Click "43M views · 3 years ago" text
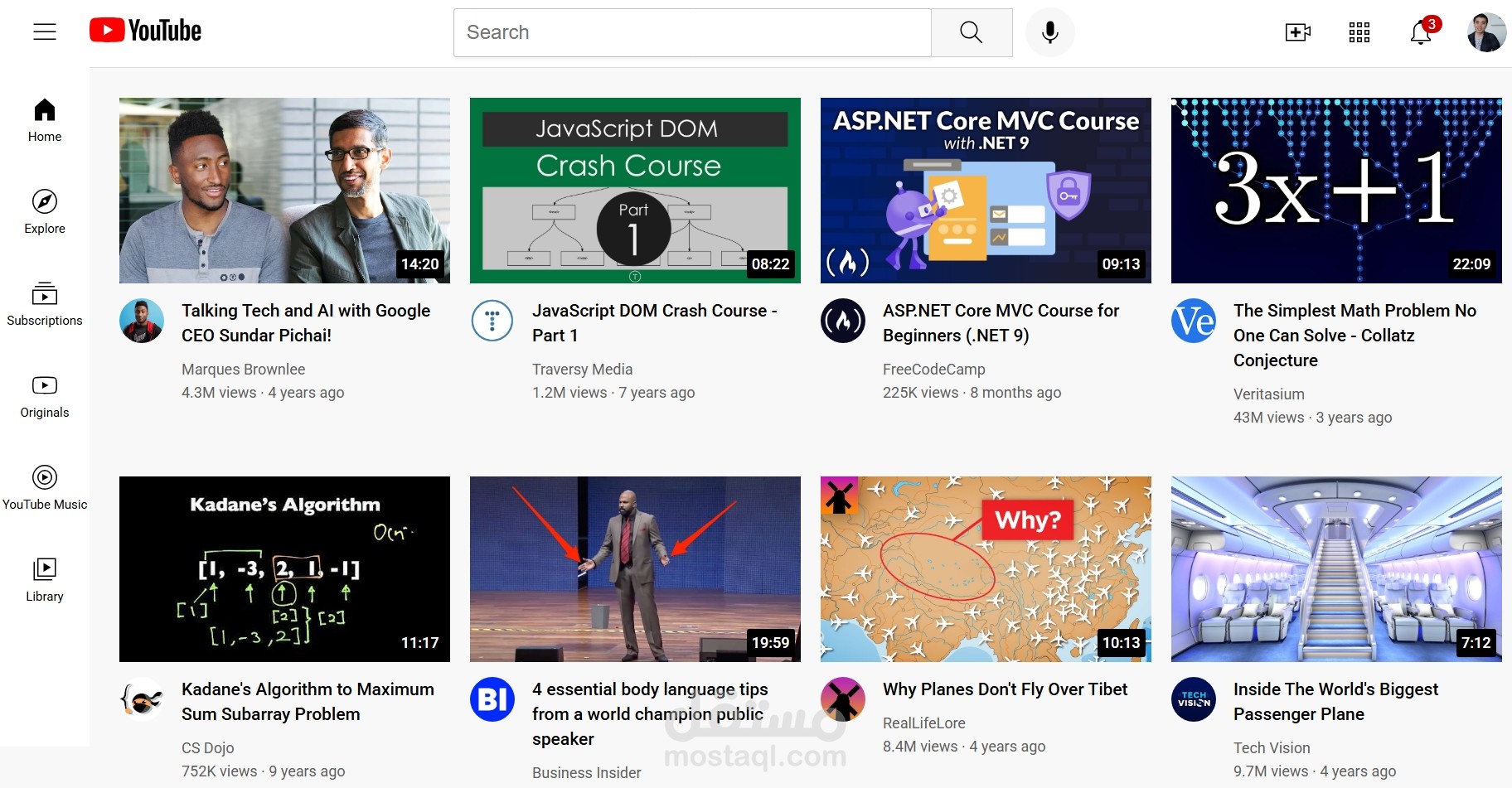Viewport: 1512px width, 788px height. (1312, 418)
